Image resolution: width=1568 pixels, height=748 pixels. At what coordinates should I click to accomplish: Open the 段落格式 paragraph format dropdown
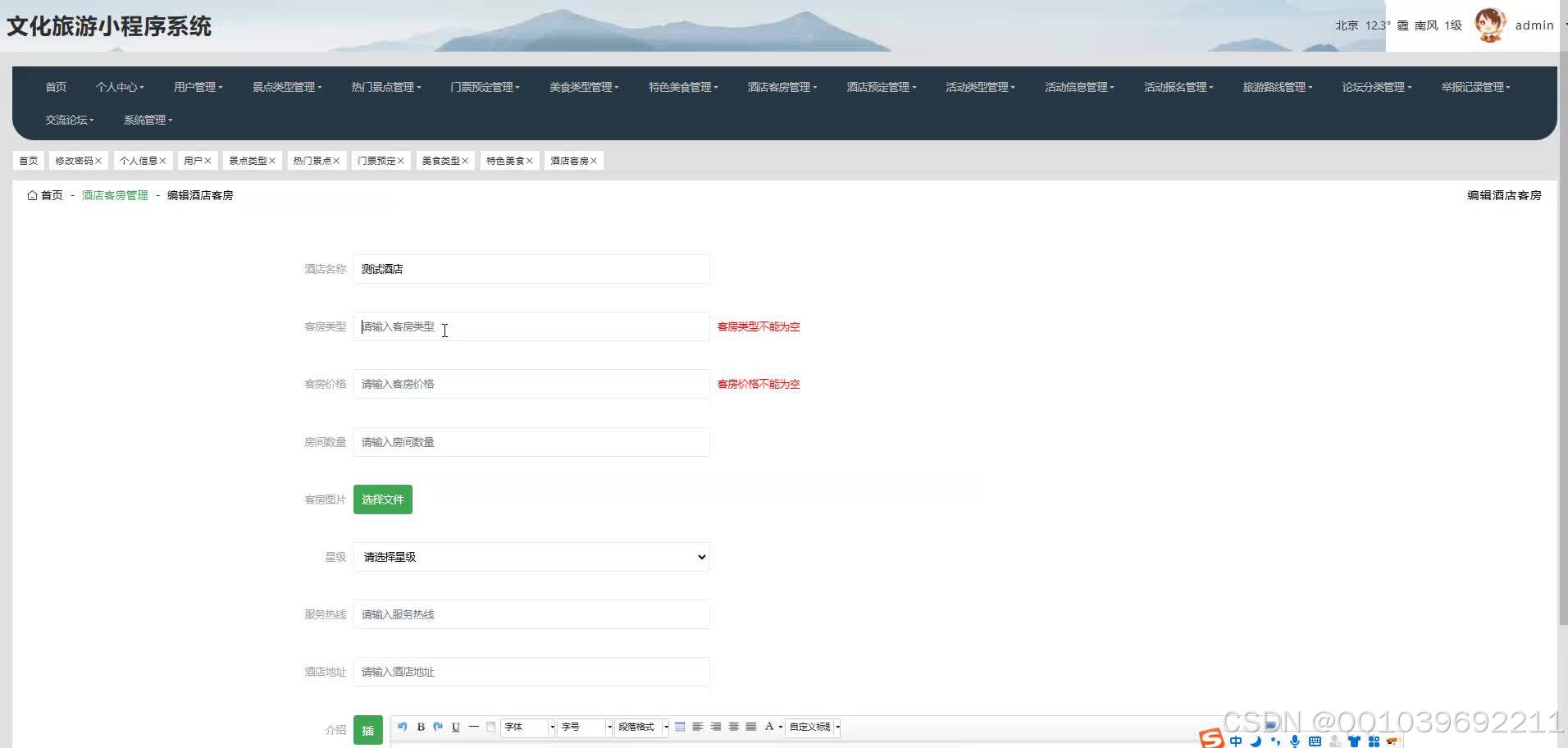point(643,727)
